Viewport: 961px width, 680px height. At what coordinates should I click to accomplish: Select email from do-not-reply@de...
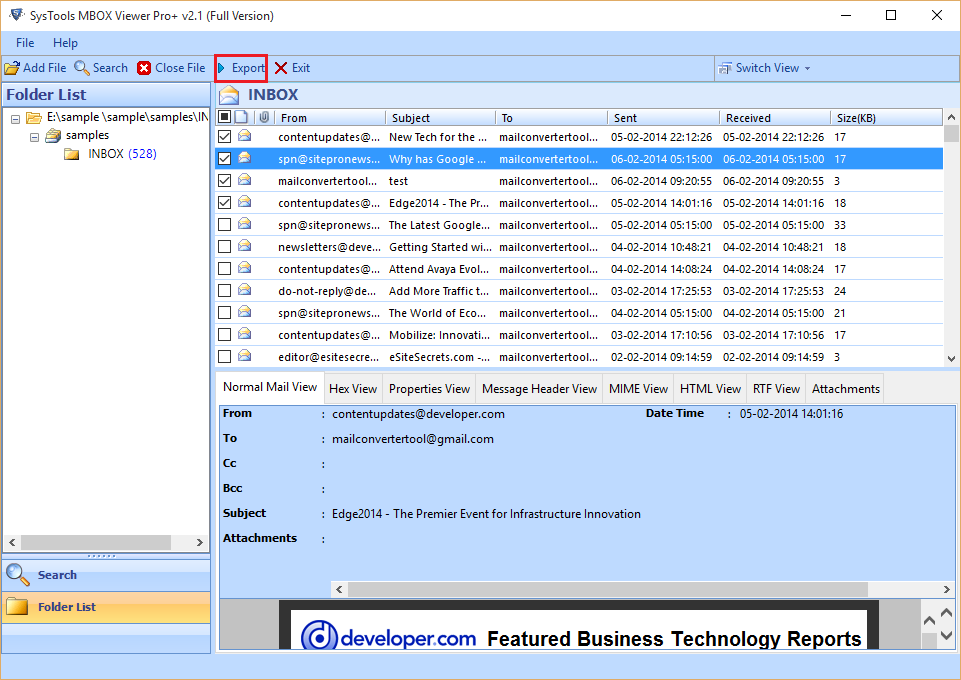tap(579, 291)
